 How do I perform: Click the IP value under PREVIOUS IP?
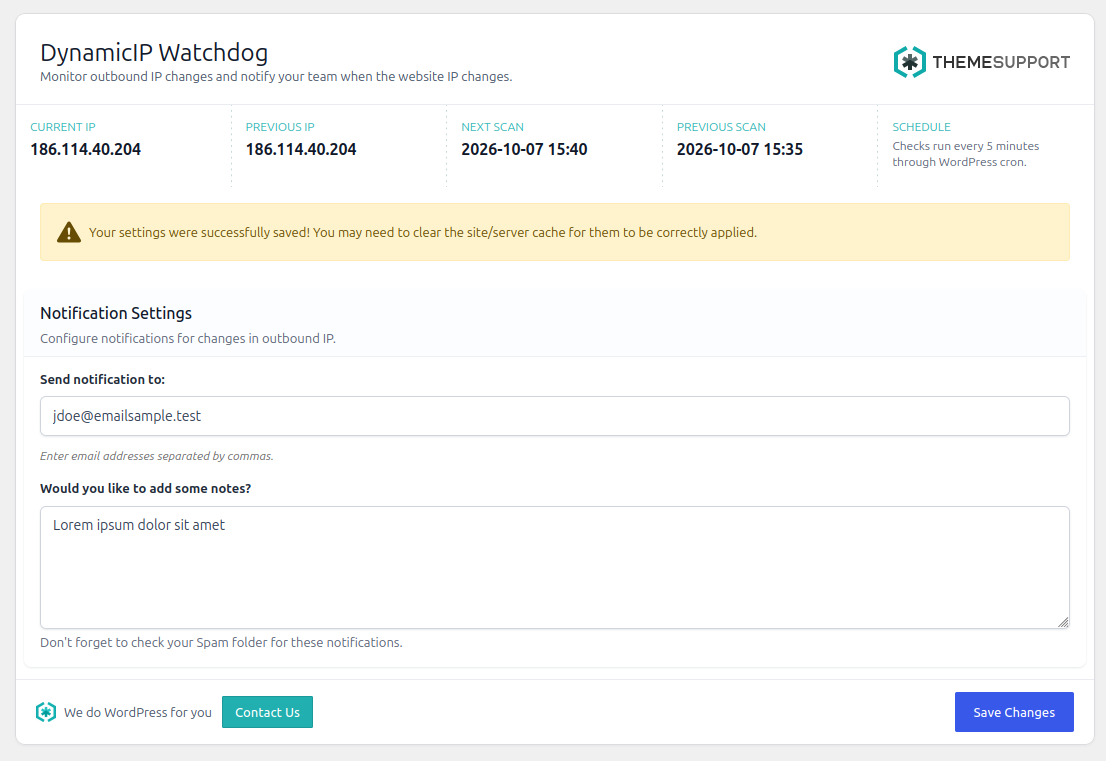(x=301, y=150)
